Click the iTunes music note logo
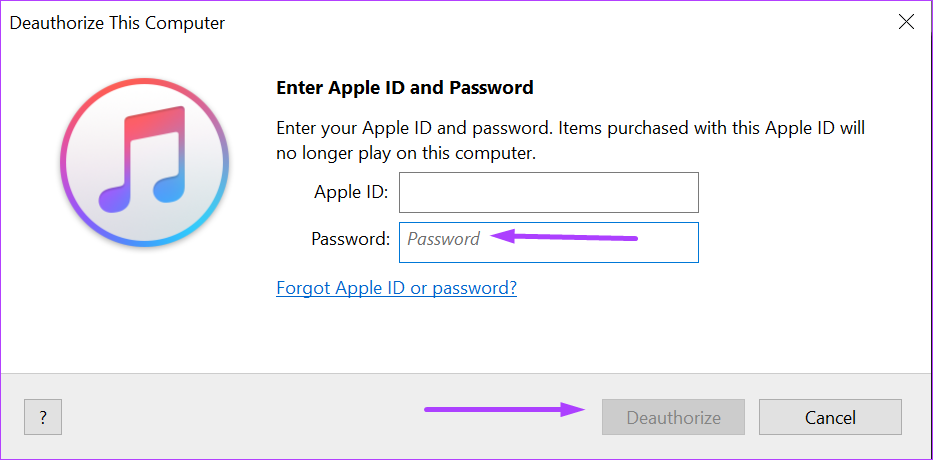 tap(143, 160)
